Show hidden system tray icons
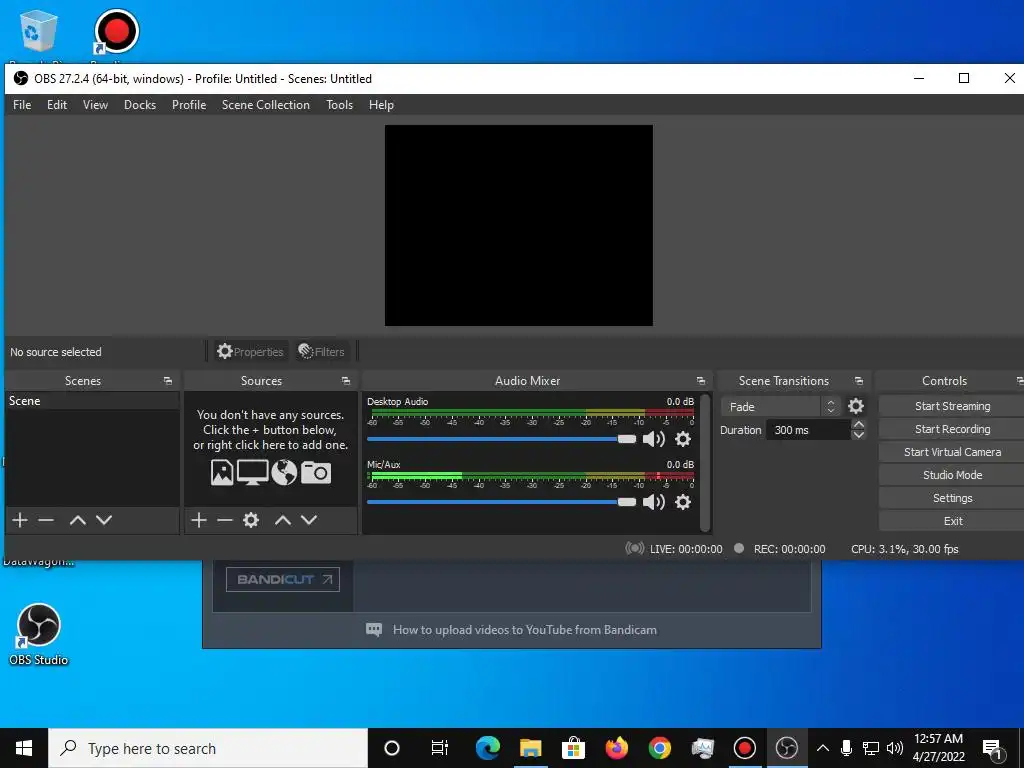Screen dimensions: 1024x768 click(823, 748)
